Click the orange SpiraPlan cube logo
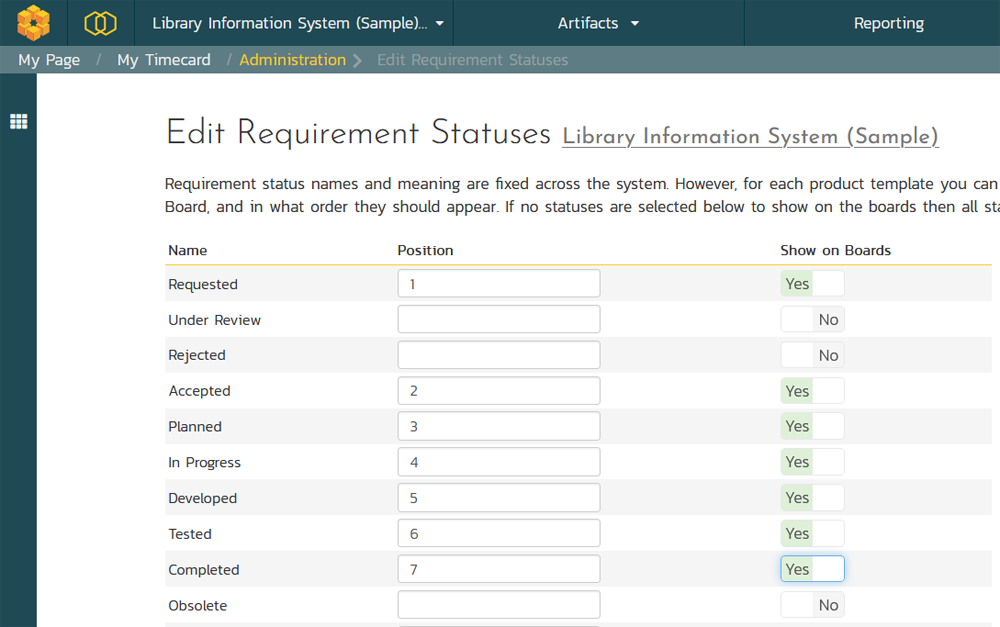This screenshot has height=627, width=1000. click(33, 22)
